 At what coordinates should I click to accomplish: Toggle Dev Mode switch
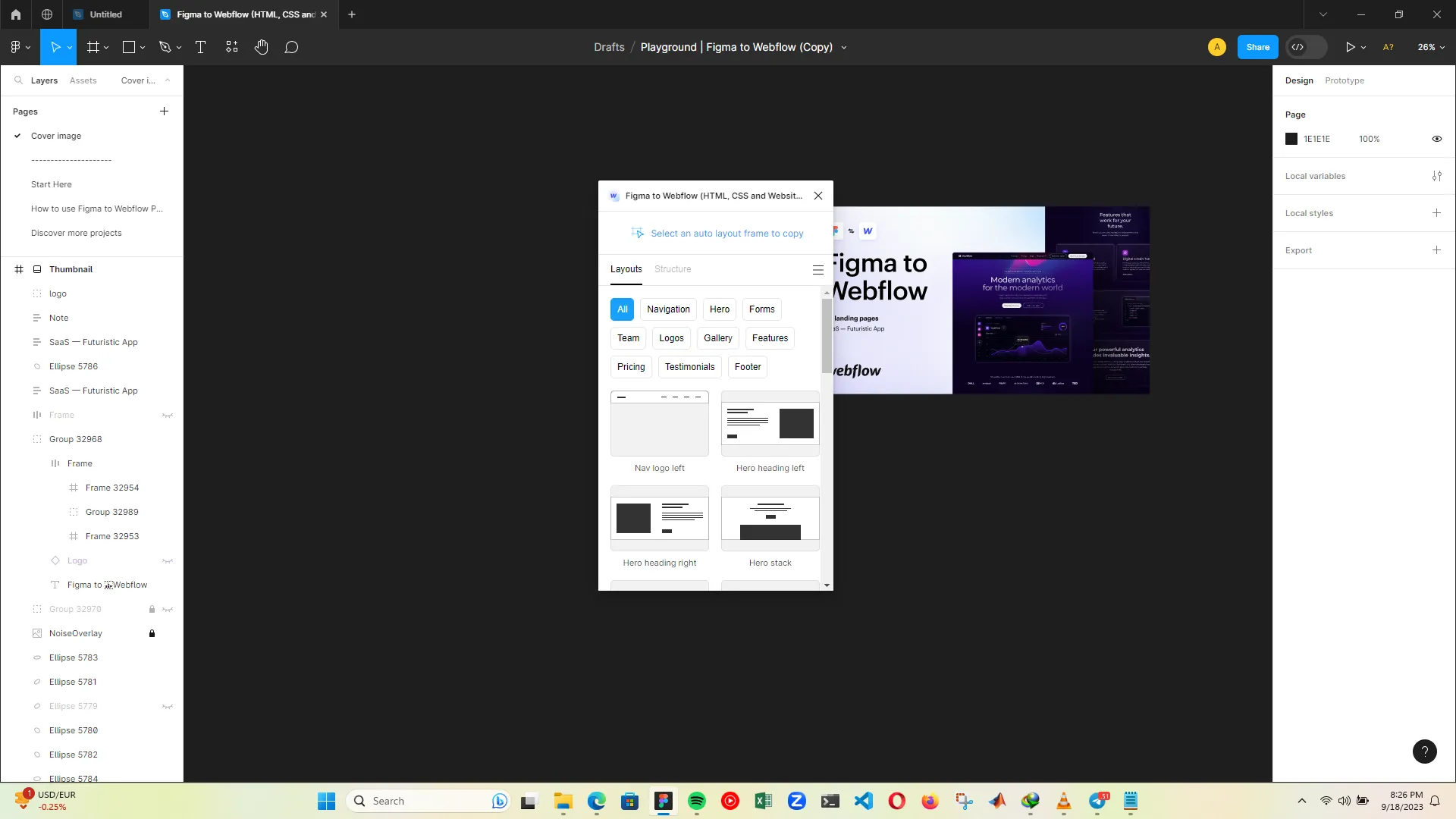[1306, 47]
